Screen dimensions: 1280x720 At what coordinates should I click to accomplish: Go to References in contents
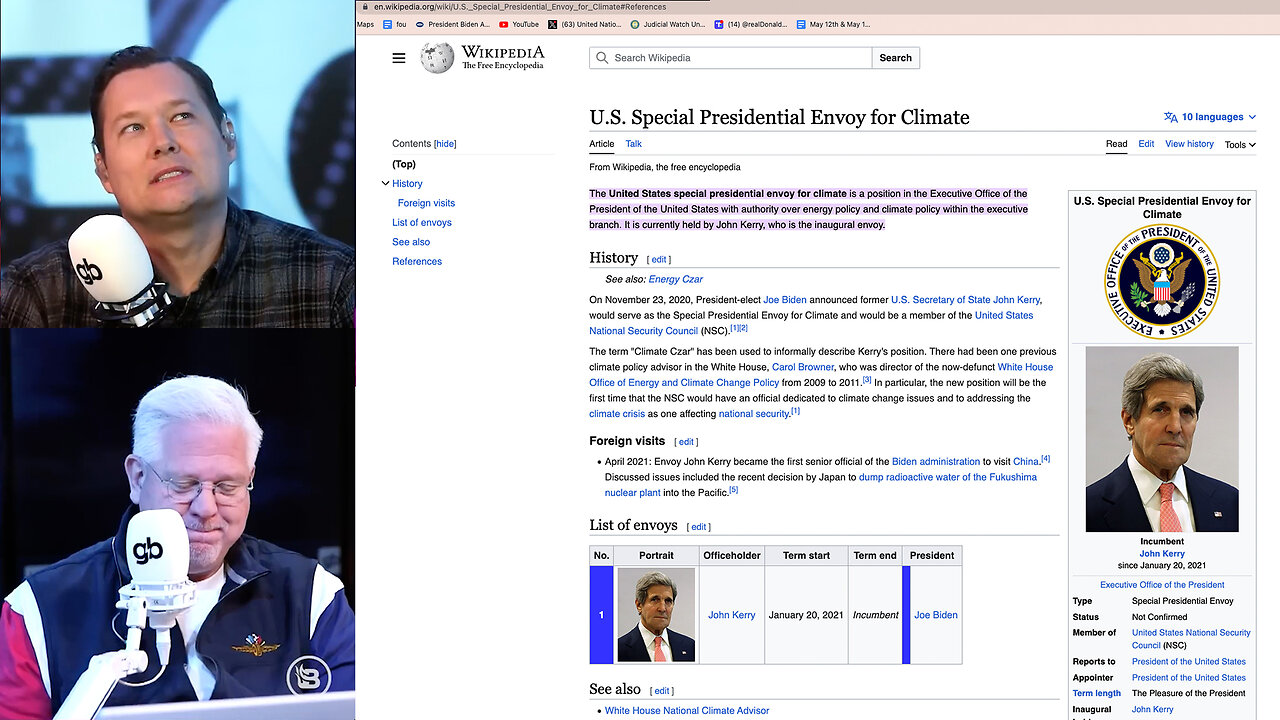click(417, 261)
